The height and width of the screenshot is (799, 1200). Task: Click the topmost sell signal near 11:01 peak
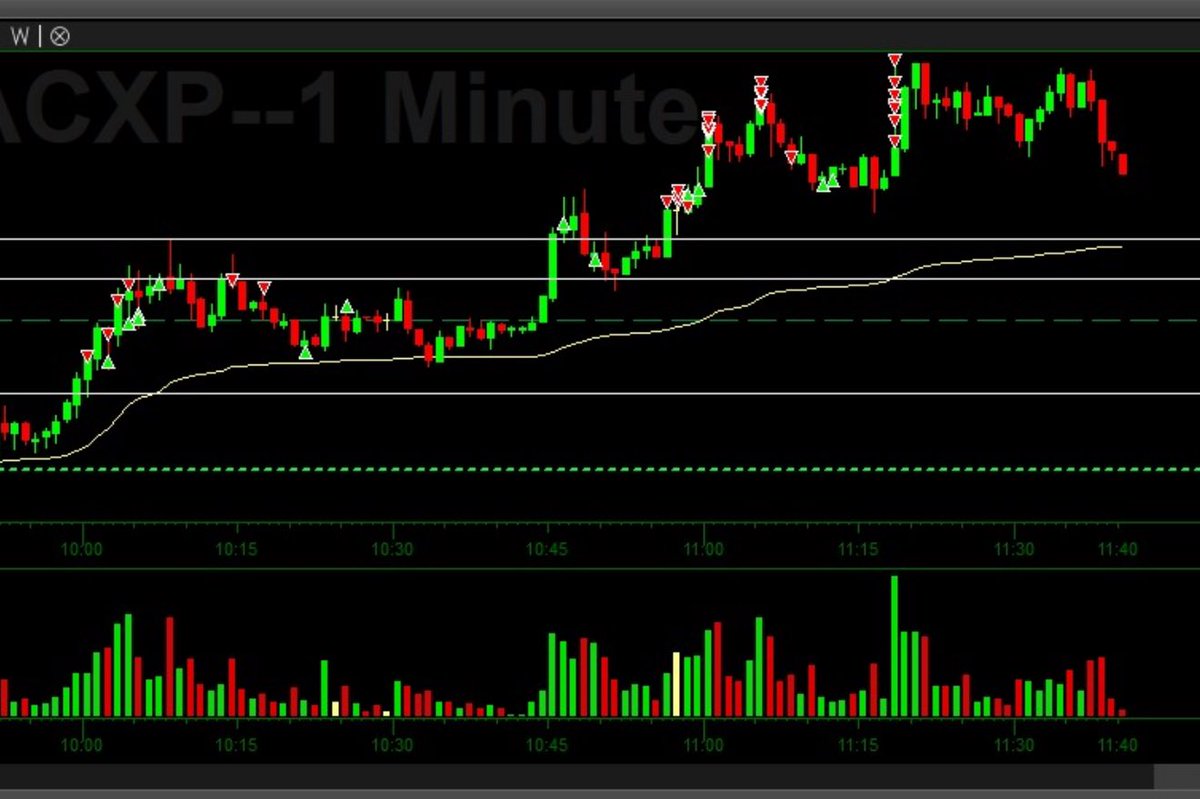tap(762, 78)
